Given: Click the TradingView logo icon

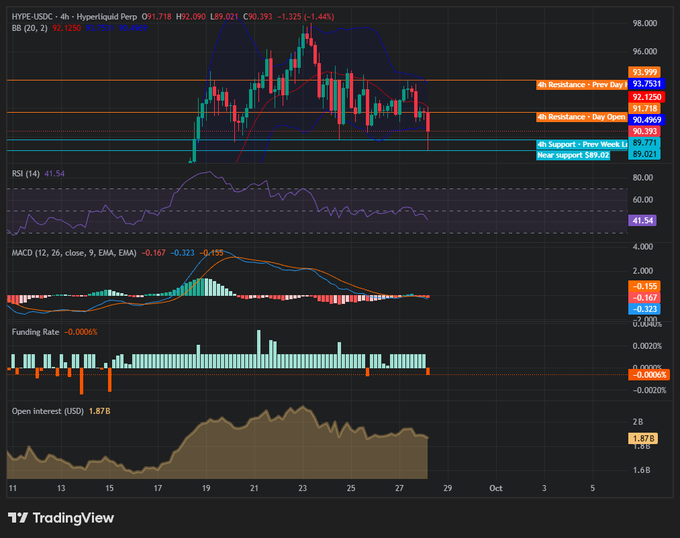Looking at the screenshot, I should coord(18,518).
